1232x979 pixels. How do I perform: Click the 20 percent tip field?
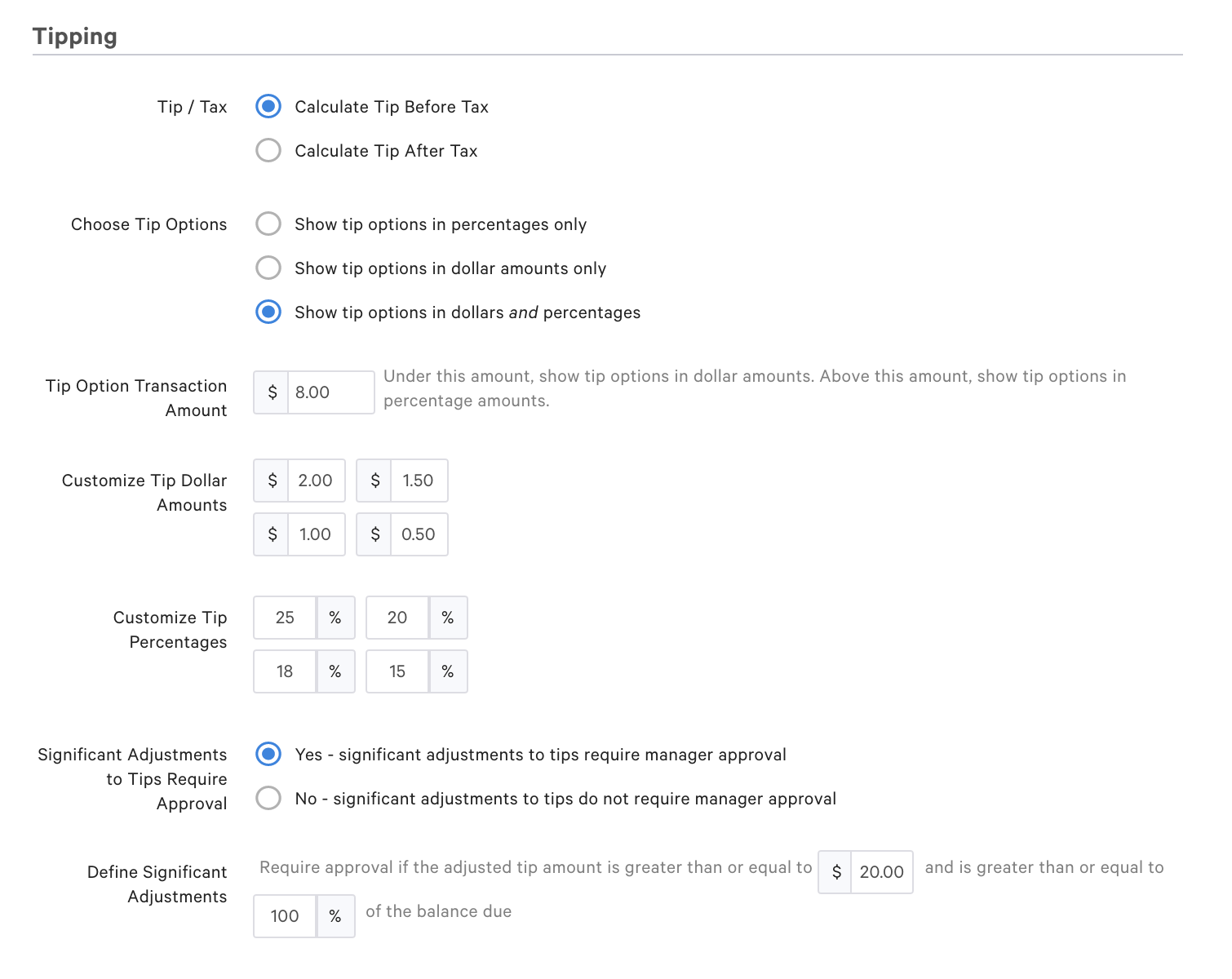pyautogui.click(x=397, y=618)
